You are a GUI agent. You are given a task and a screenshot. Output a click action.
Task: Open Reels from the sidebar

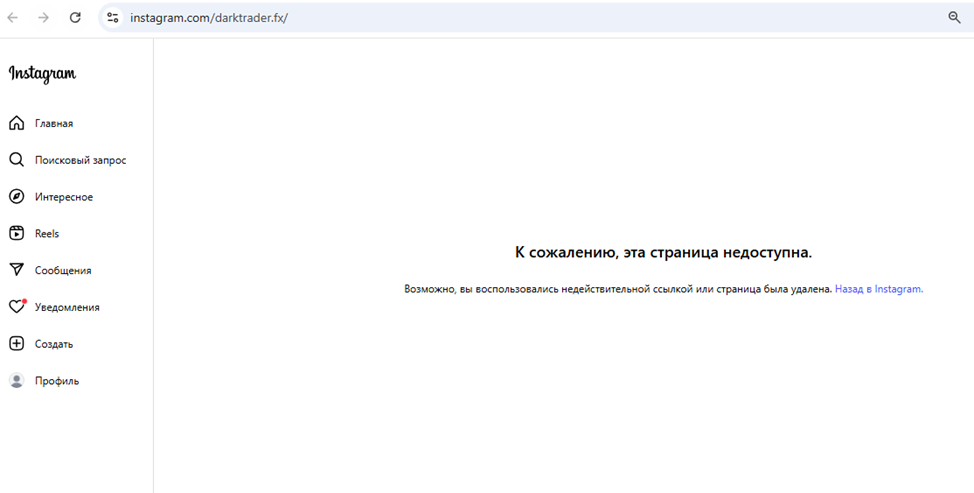point(47,233)
